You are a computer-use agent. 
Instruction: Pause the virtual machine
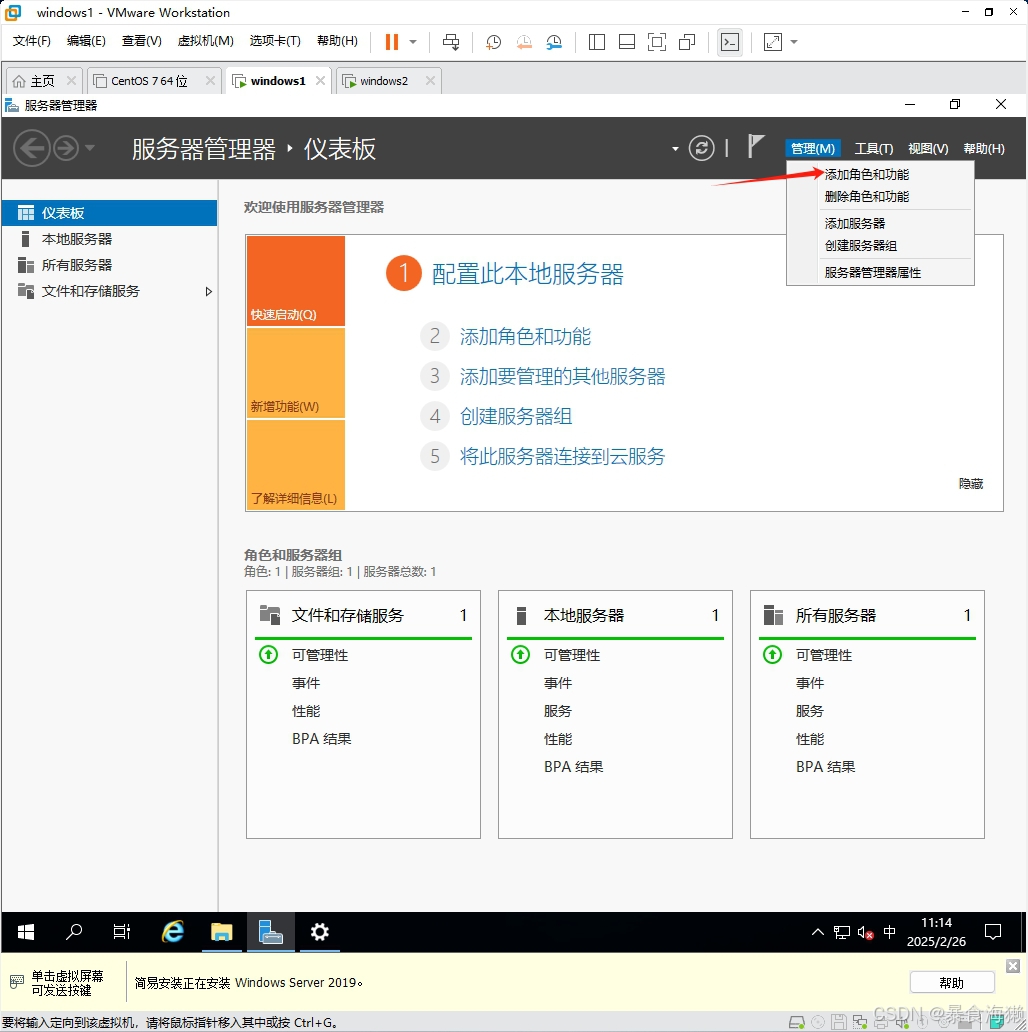coord(392,42)
